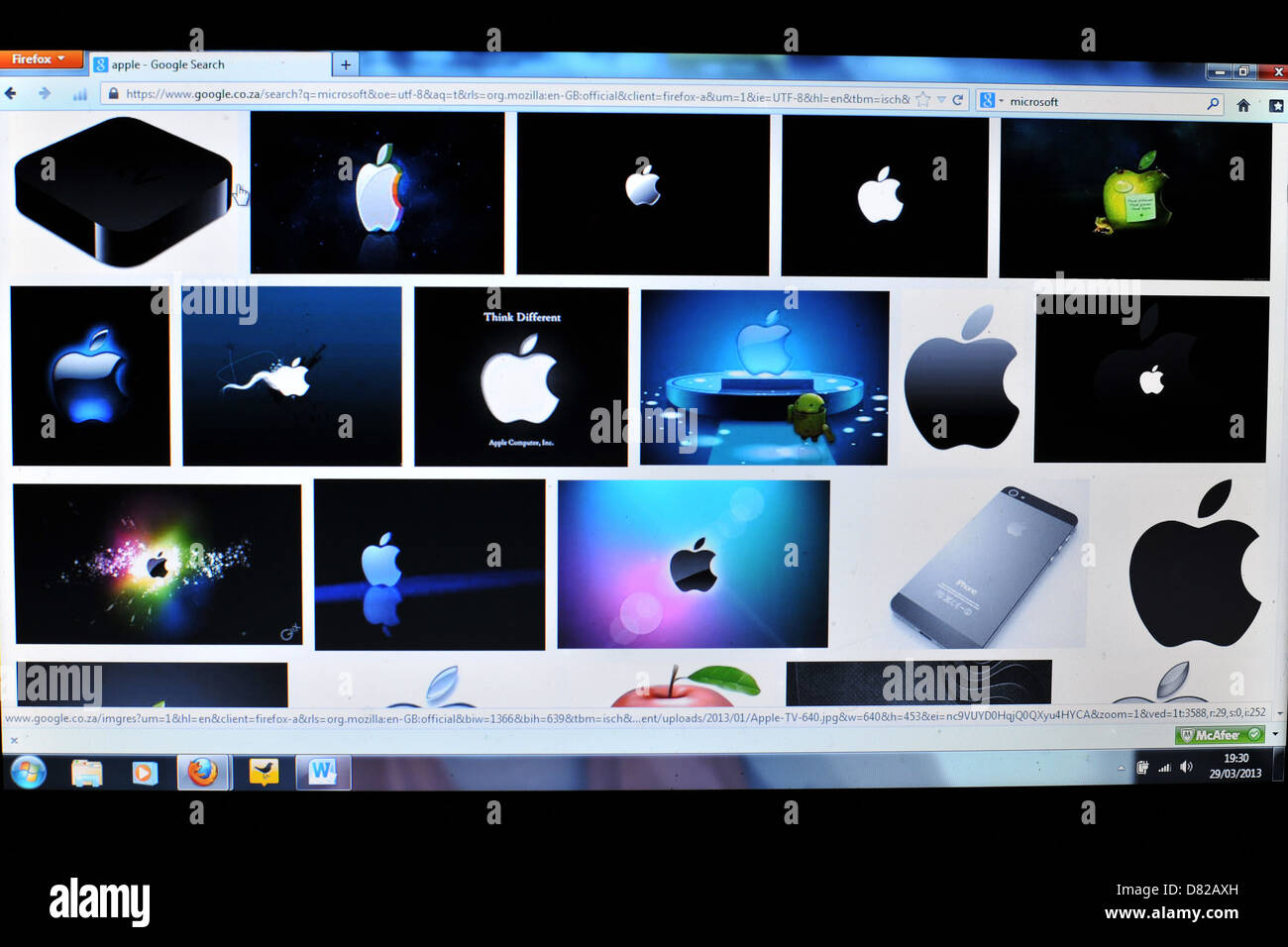Open the grey iPhone back thumbnail

[984, 565]
